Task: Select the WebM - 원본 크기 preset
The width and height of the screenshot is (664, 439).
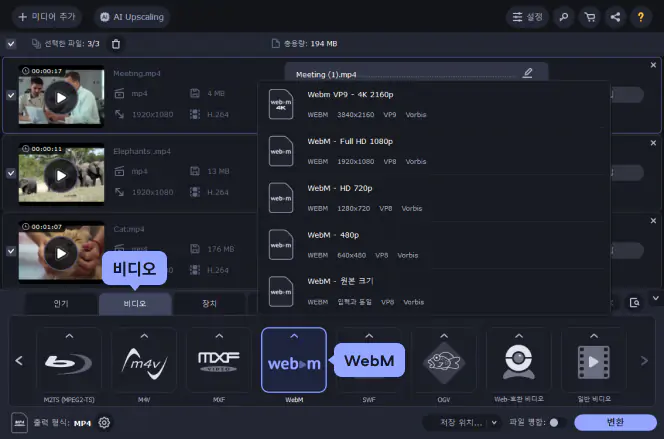Action: [434, 291]
